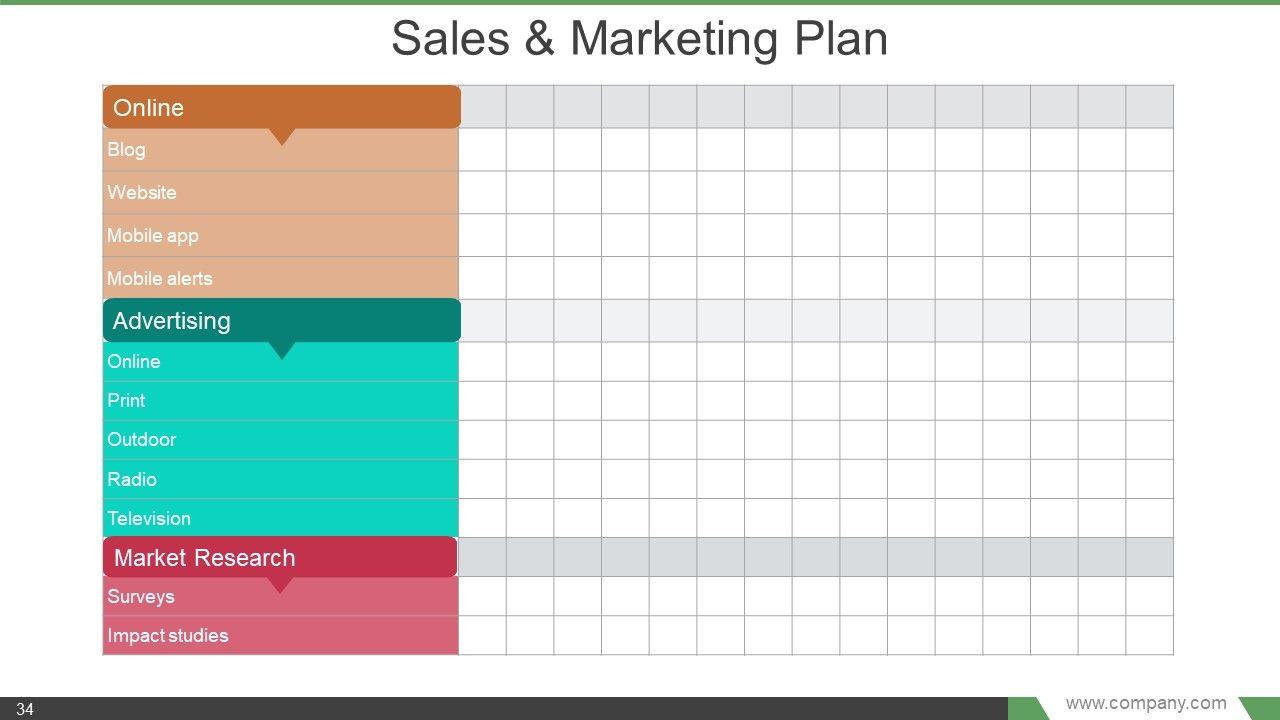
Task: Click the Sales & Marketing Plan title
Action: click(x=639, y=39)
